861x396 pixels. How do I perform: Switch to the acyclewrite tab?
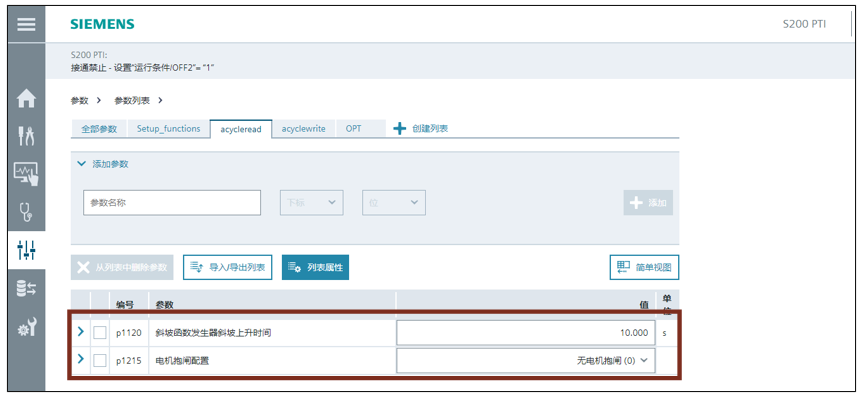(x=304, y=129)
